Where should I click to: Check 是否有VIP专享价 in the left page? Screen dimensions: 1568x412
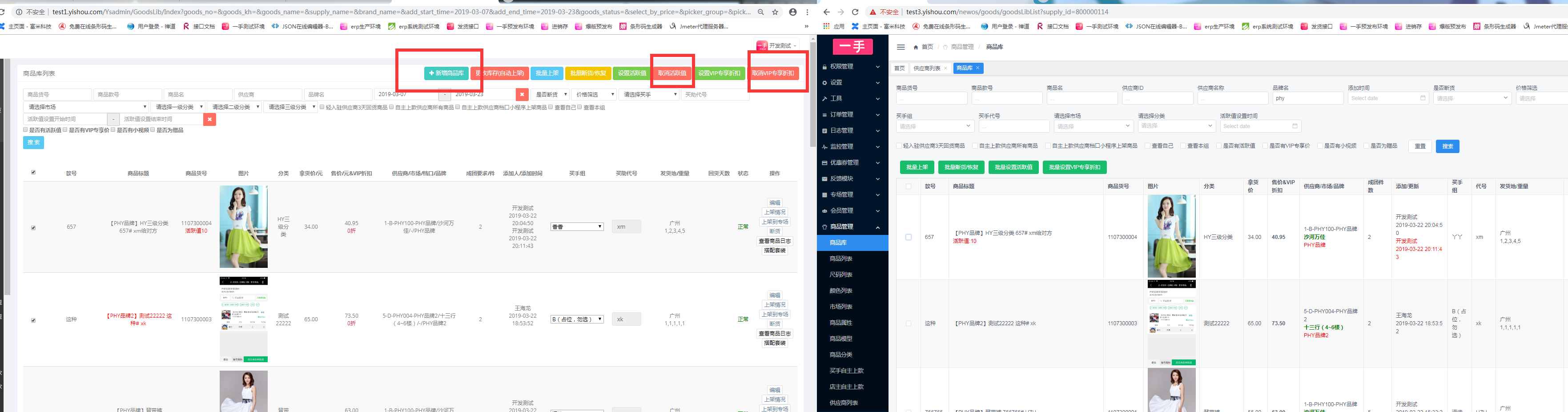(65, 129)
